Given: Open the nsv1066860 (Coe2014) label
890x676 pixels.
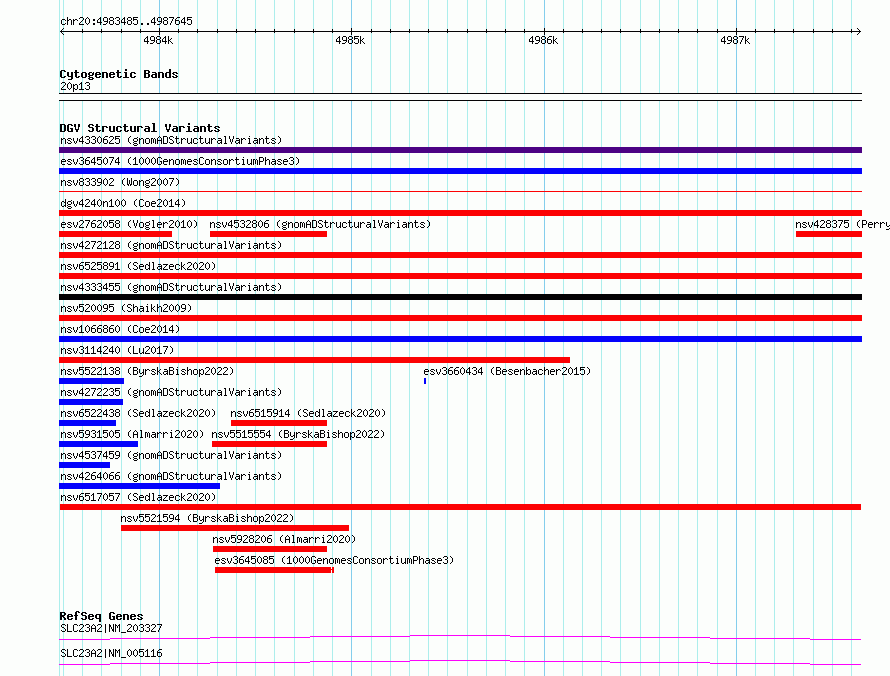Looking at the screenshot, I should (120, 329).
